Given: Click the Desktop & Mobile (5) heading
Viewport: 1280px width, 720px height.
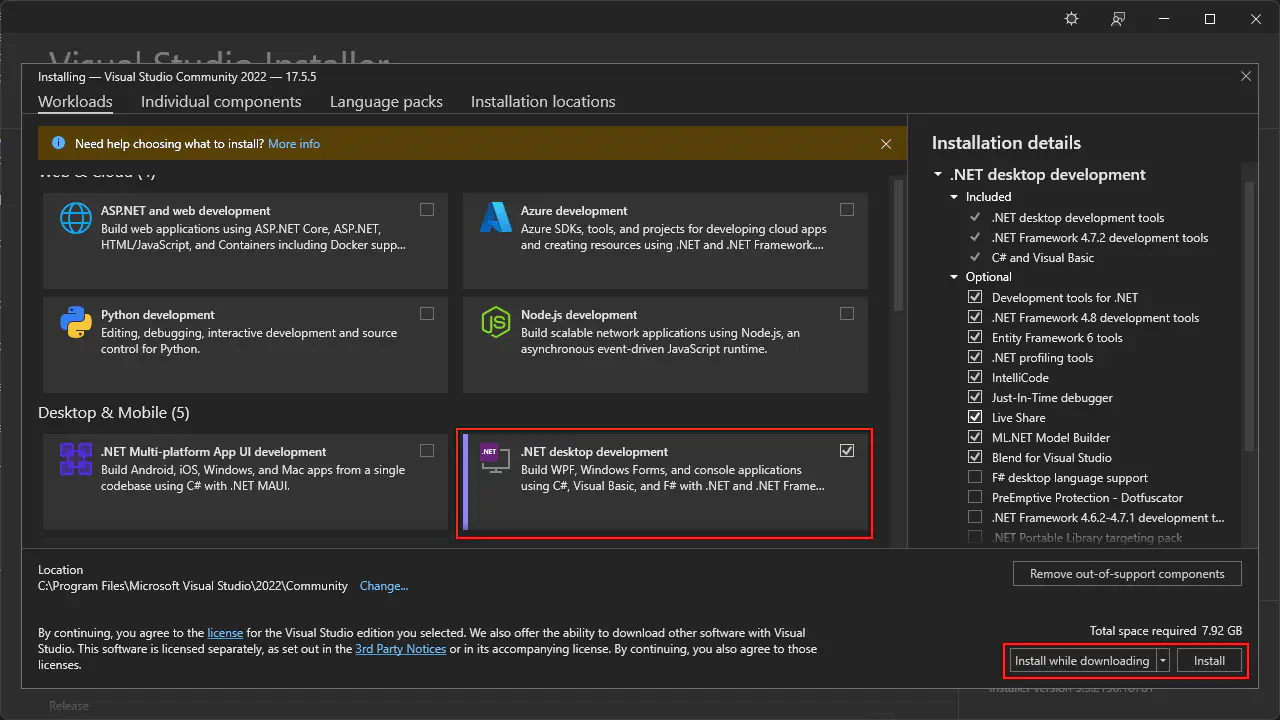Looking at the screenshot, I should (113, 413).
